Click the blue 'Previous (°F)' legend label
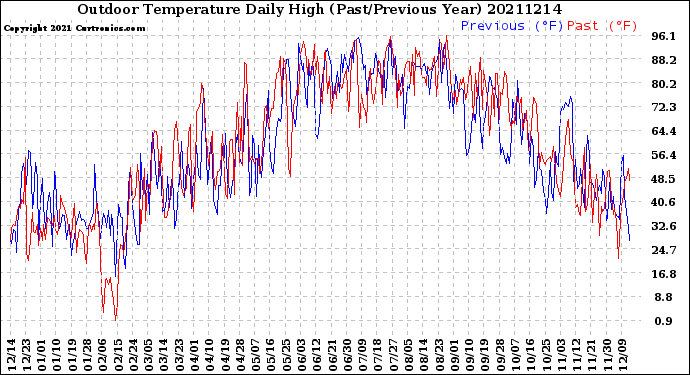Viewport: 690px width, 375px height. [512, 26]
